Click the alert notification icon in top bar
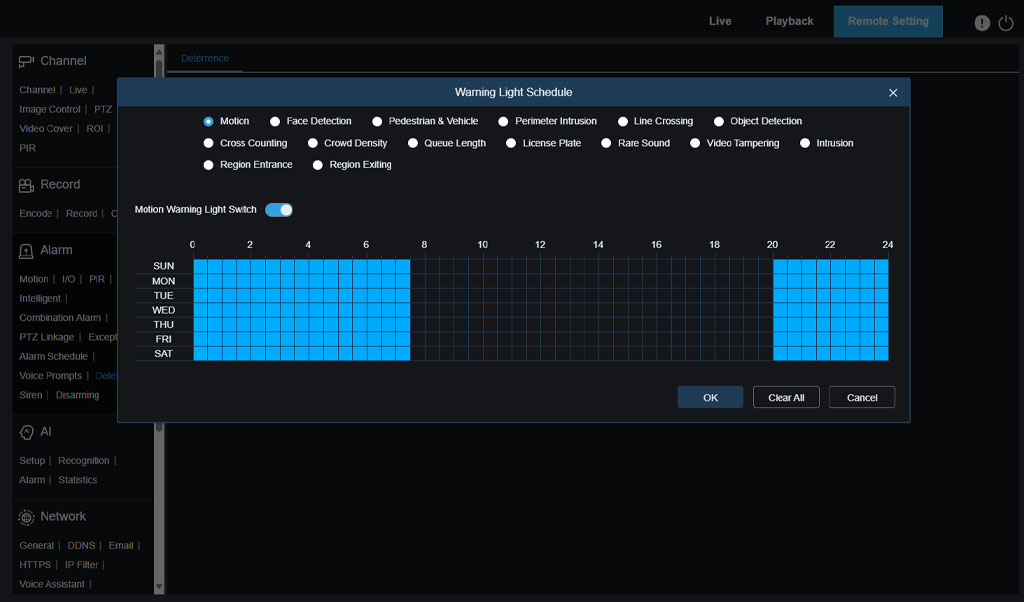 (x=982, y=23)
